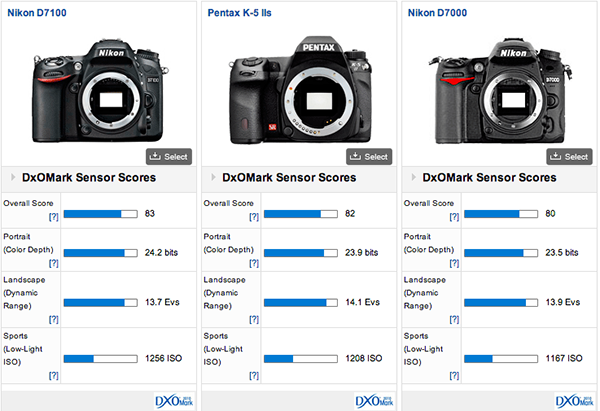Screen dimensions: 600x411
Task: Open Overall Score help [?] for Nikon D7100
Action: [x=54, y=217]
